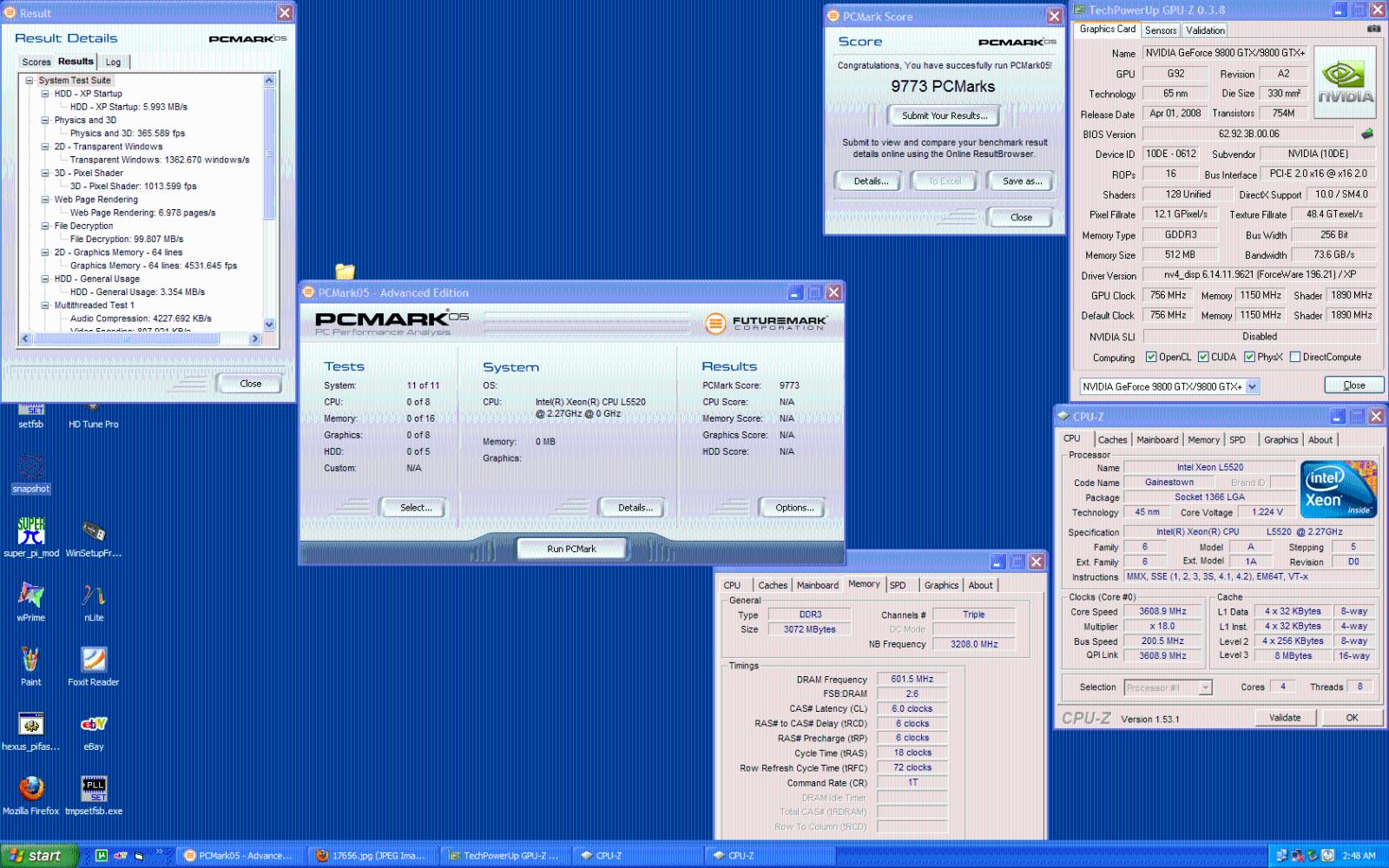The image size is (1389, 868).
Task: Click the GPU-Z BIOS save chip icon
Action: coord(1367,134)
